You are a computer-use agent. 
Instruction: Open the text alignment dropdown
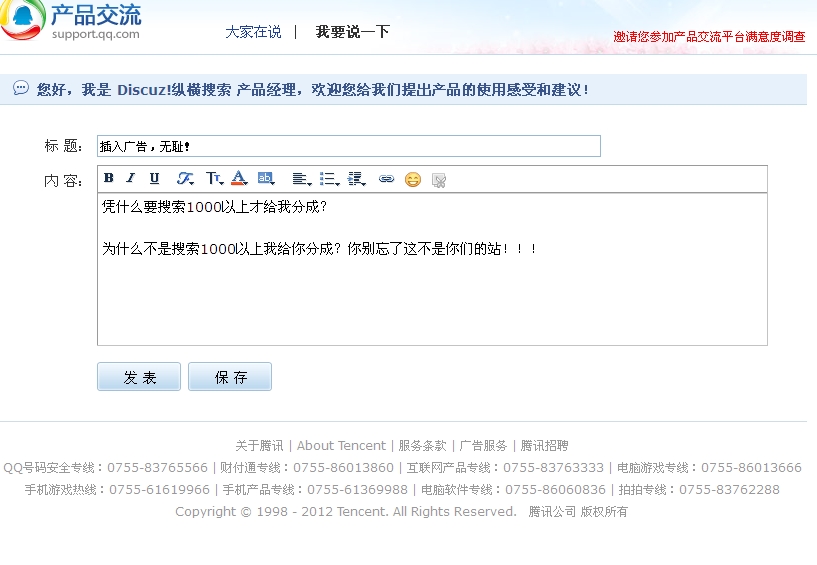coord(302,179)
